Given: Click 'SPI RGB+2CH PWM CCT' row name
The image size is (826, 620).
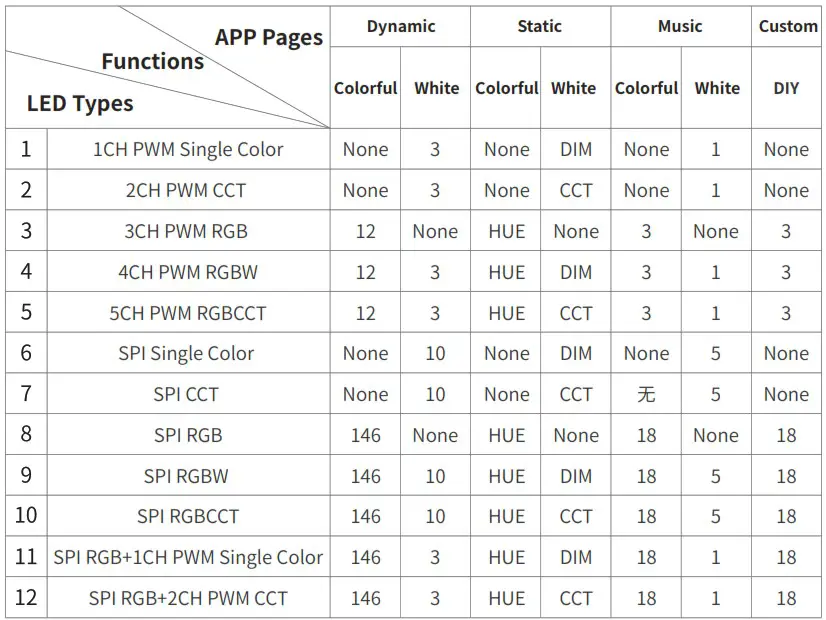Looking at the screenshot, I should click(x=188, y=598).
